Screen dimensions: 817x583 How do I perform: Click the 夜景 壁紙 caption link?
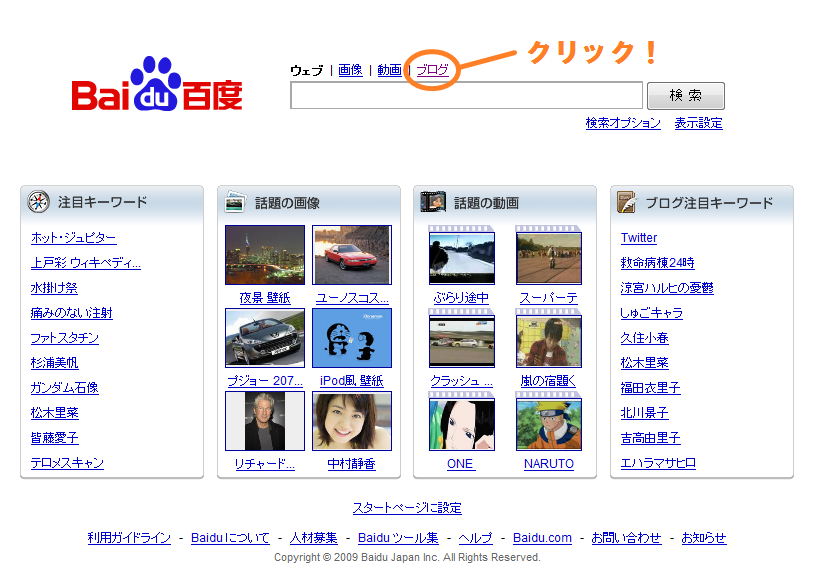[265, 297]
